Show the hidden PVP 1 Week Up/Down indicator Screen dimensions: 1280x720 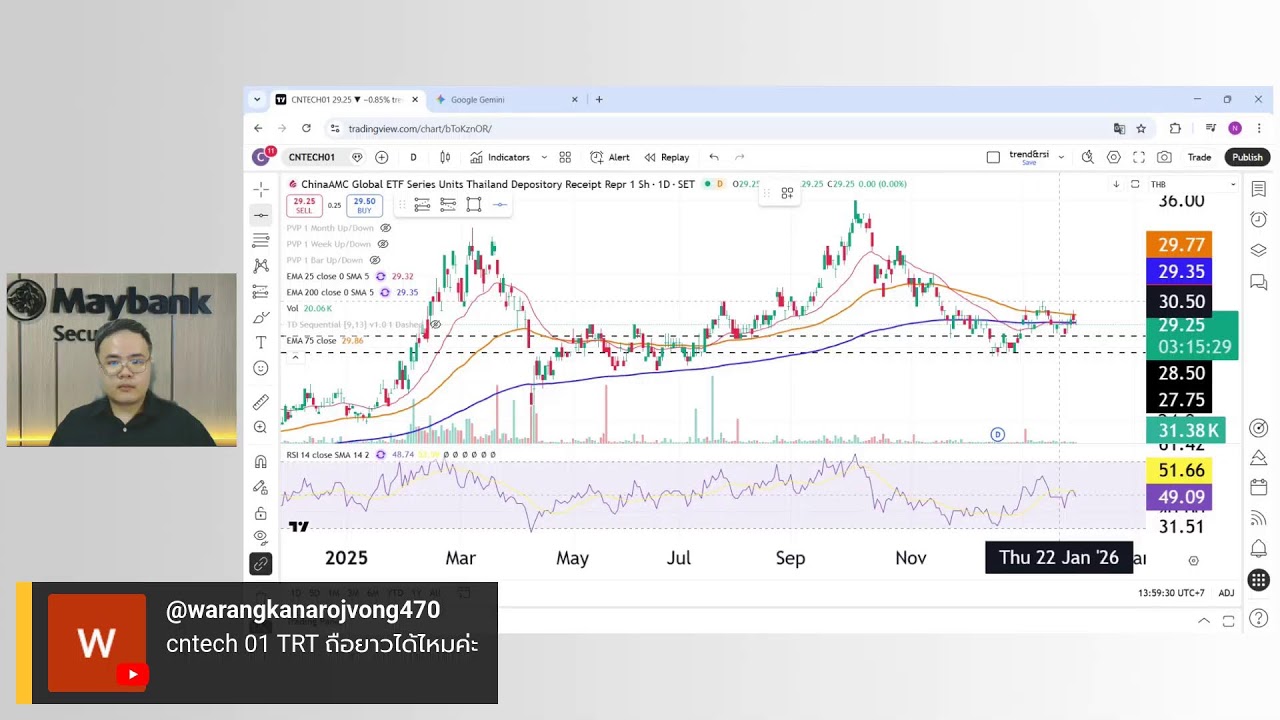point(382,244)
